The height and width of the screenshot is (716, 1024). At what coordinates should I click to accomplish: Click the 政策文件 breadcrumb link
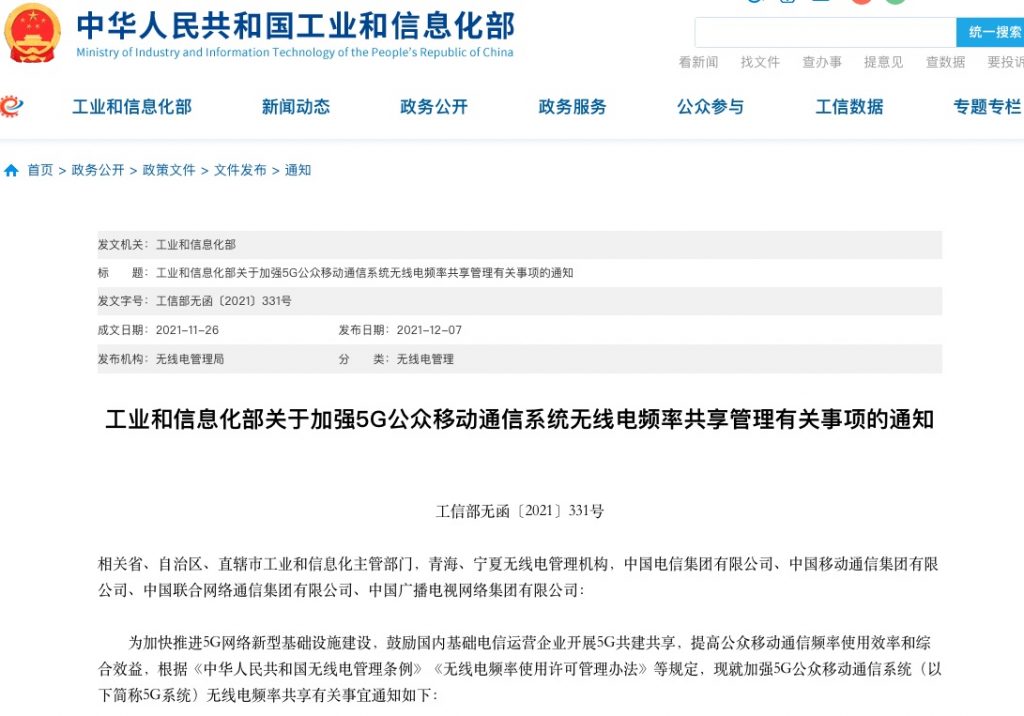[x=169, y=171]
